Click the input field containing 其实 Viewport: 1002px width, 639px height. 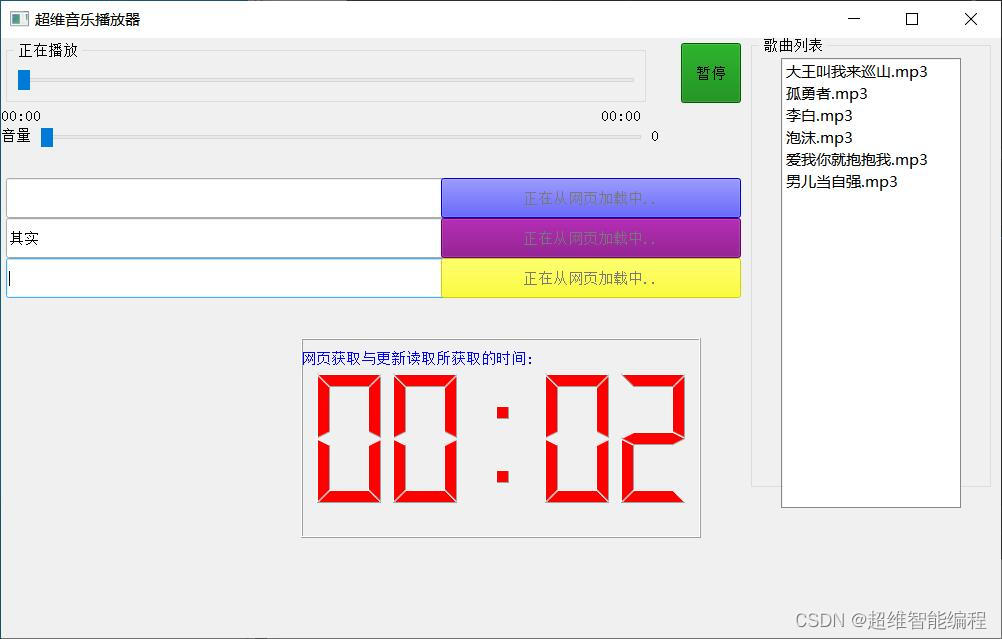click(224, 238)
